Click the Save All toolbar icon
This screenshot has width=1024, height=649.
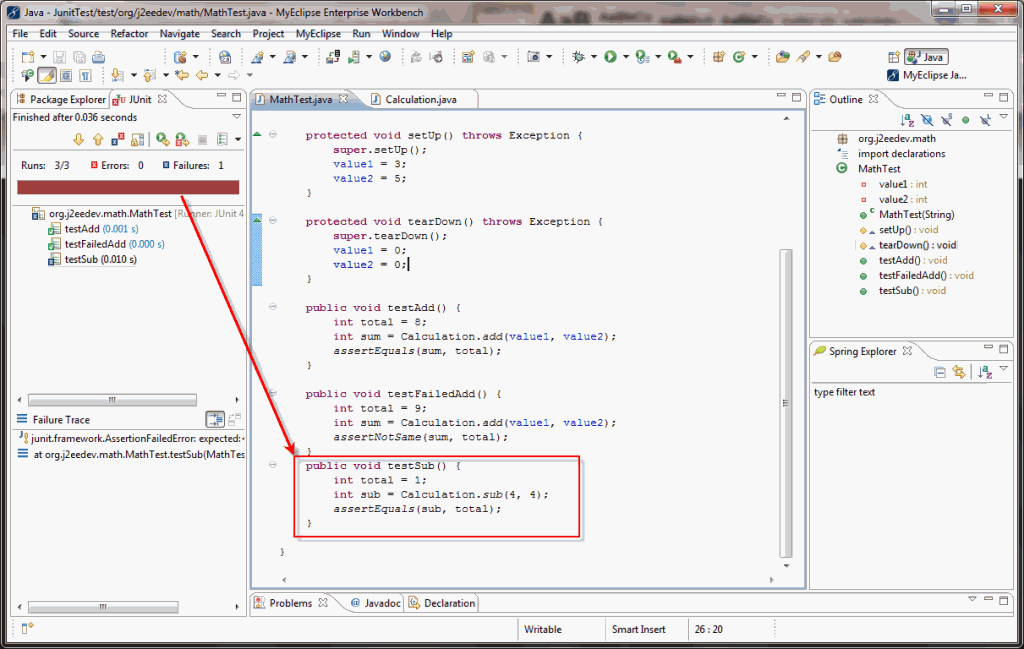click(79, 57)
